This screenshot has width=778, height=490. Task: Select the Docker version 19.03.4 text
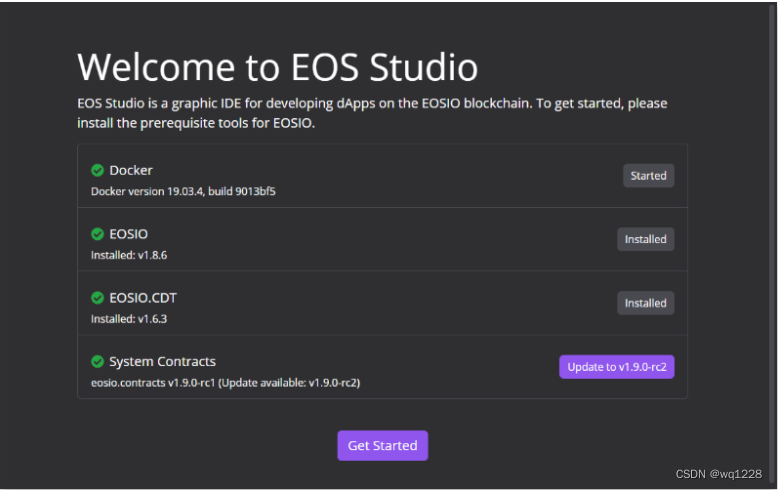pos(183,191)
